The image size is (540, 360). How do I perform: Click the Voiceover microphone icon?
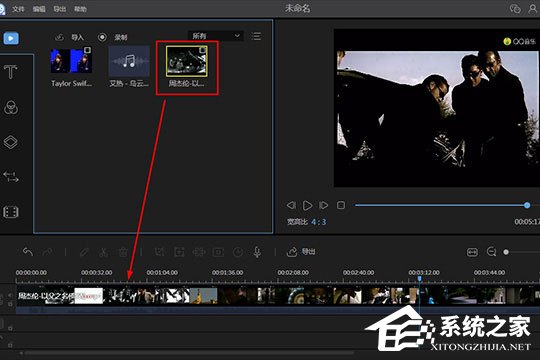[x=257, y=252]
